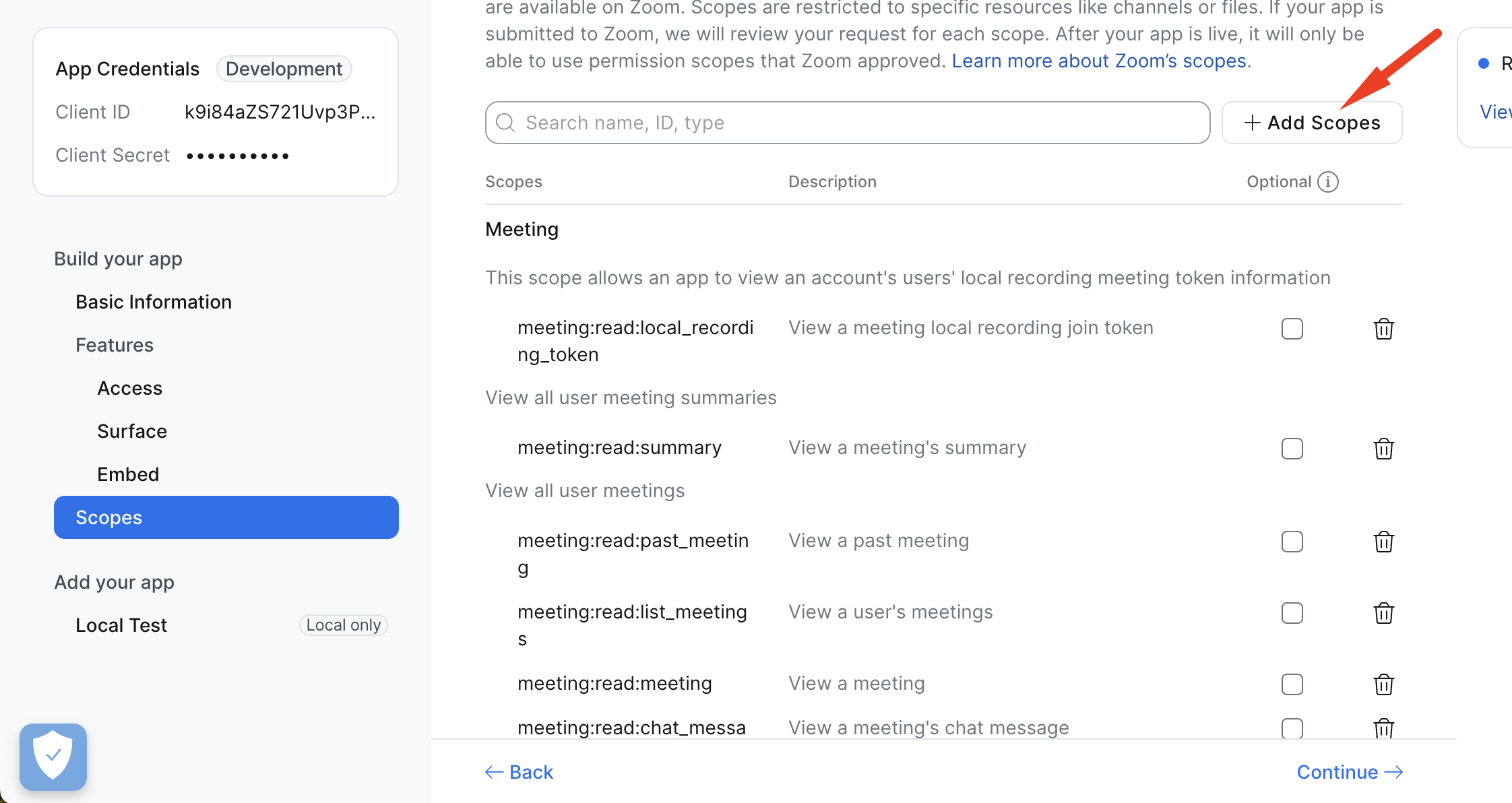Click Continue to proceed
Viewport: 1512px width, 803px height.
click(x=1349, y=772)
